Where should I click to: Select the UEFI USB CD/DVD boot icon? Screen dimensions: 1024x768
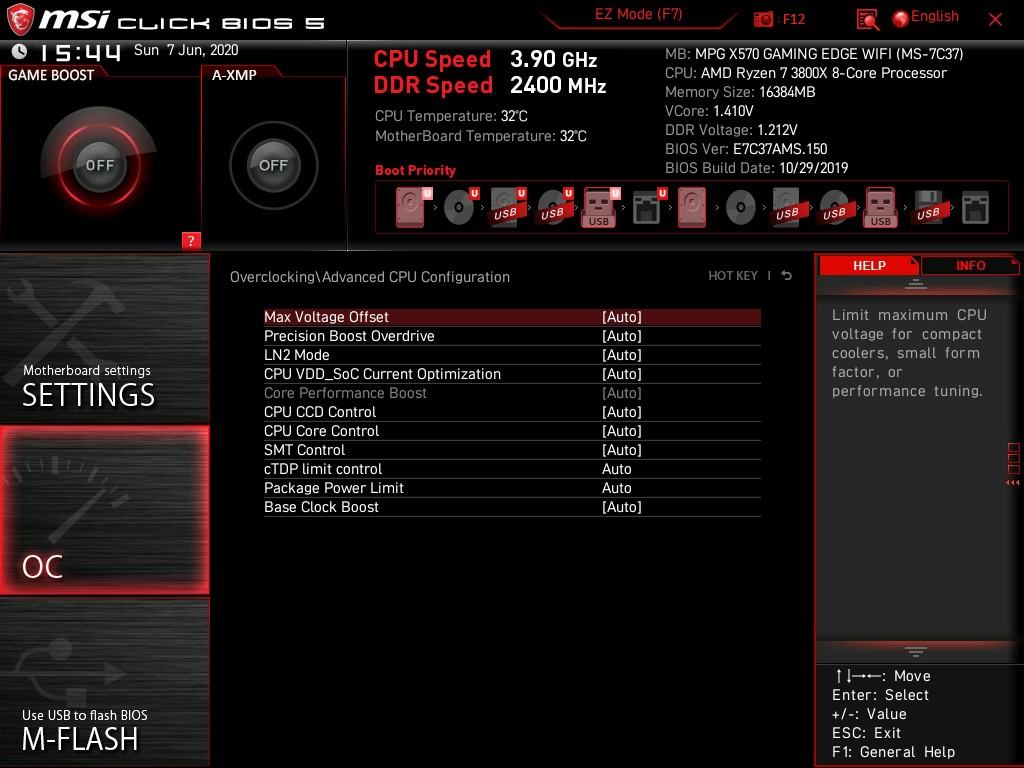tap(554, 207)
